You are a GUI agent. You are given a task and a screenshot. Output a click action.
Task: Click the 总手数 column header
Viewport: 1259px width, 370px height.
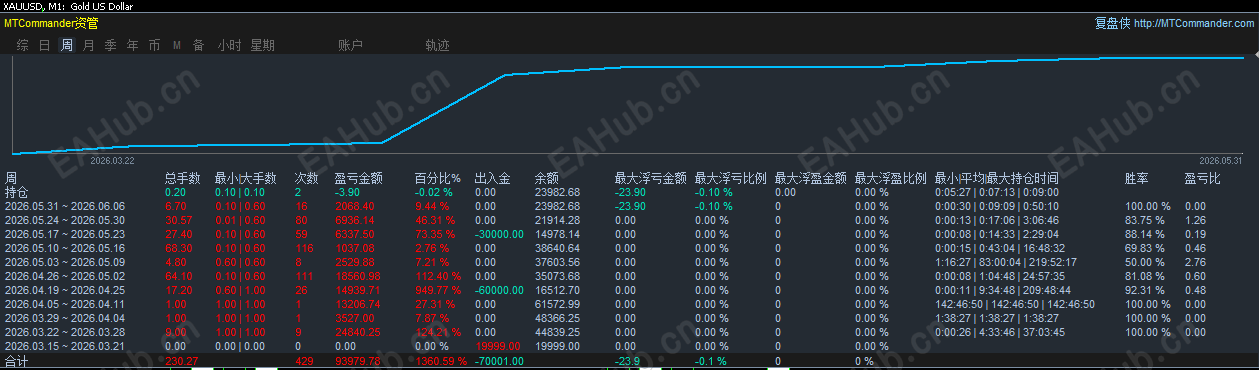point(183,178)
